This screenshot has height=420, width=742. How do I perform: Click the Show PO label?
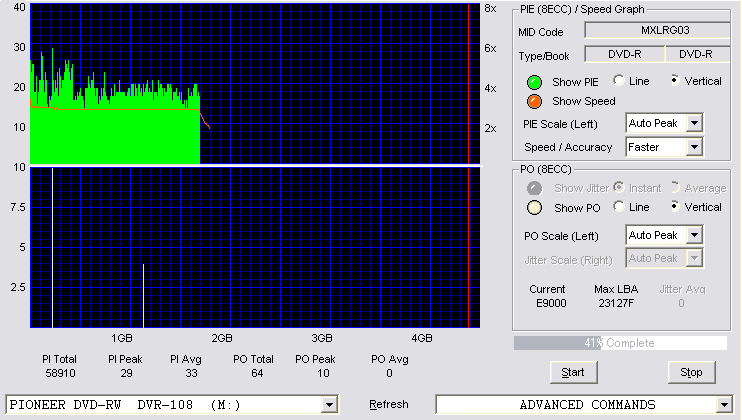click(577, 208)
